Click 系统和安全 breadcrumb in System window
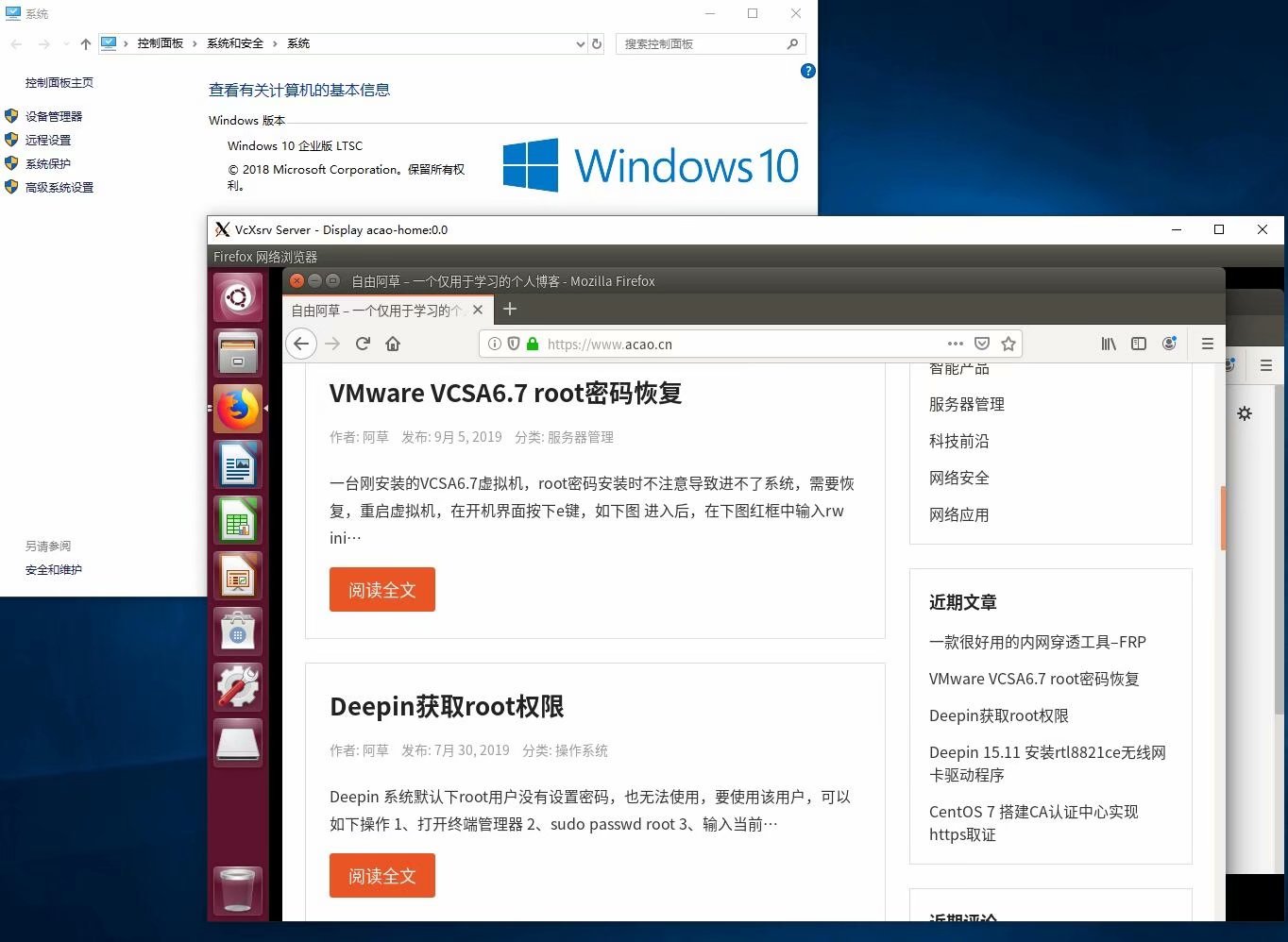The width and height of the screenshot is (1288, 942). point(235,43)
